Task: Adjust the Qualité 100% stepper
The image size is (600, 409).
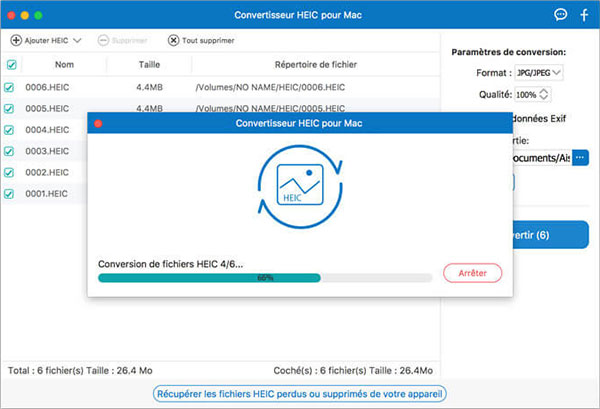Action: click(x=544, y=95)
